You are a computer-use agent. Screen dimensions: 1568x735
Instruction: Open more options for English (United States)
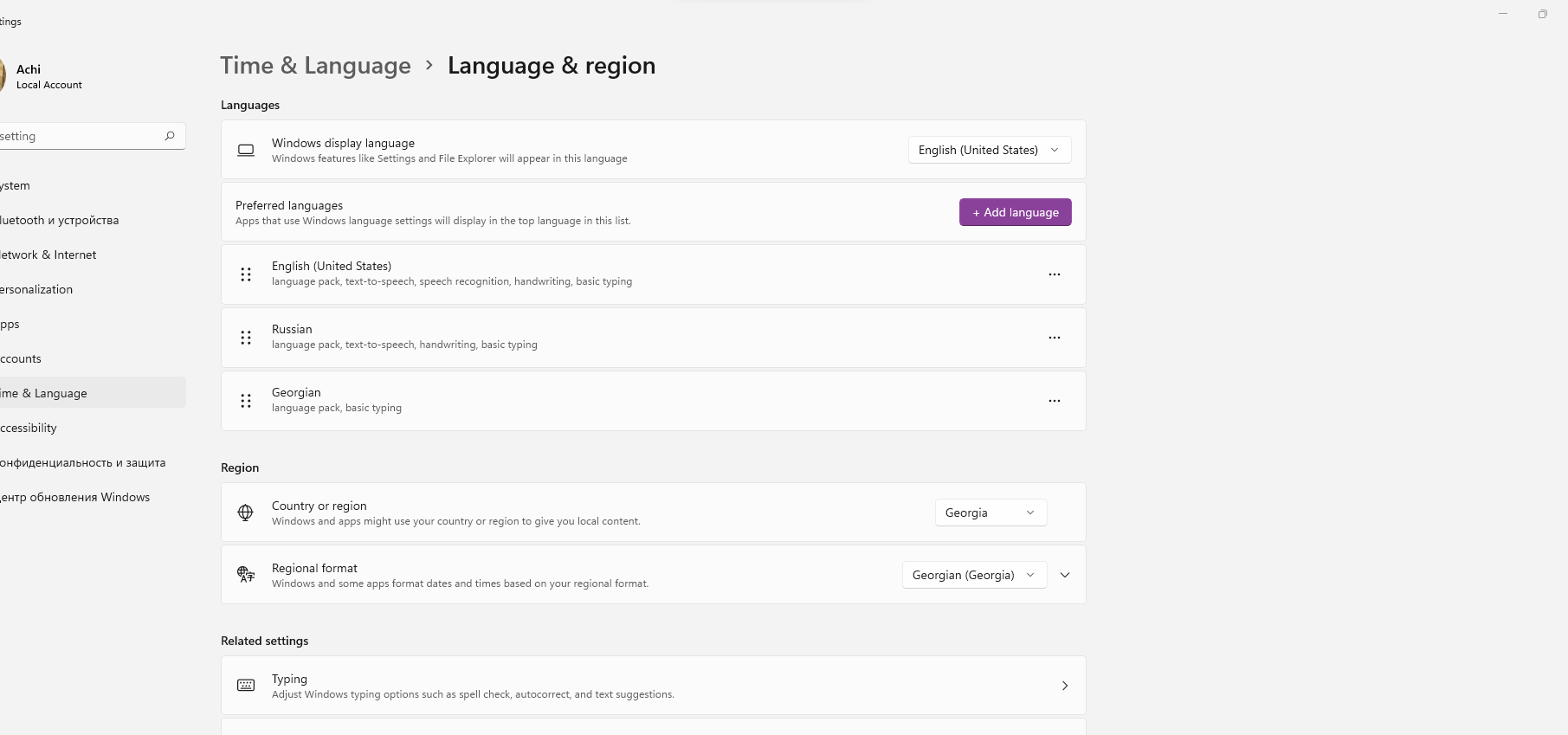1054,274
